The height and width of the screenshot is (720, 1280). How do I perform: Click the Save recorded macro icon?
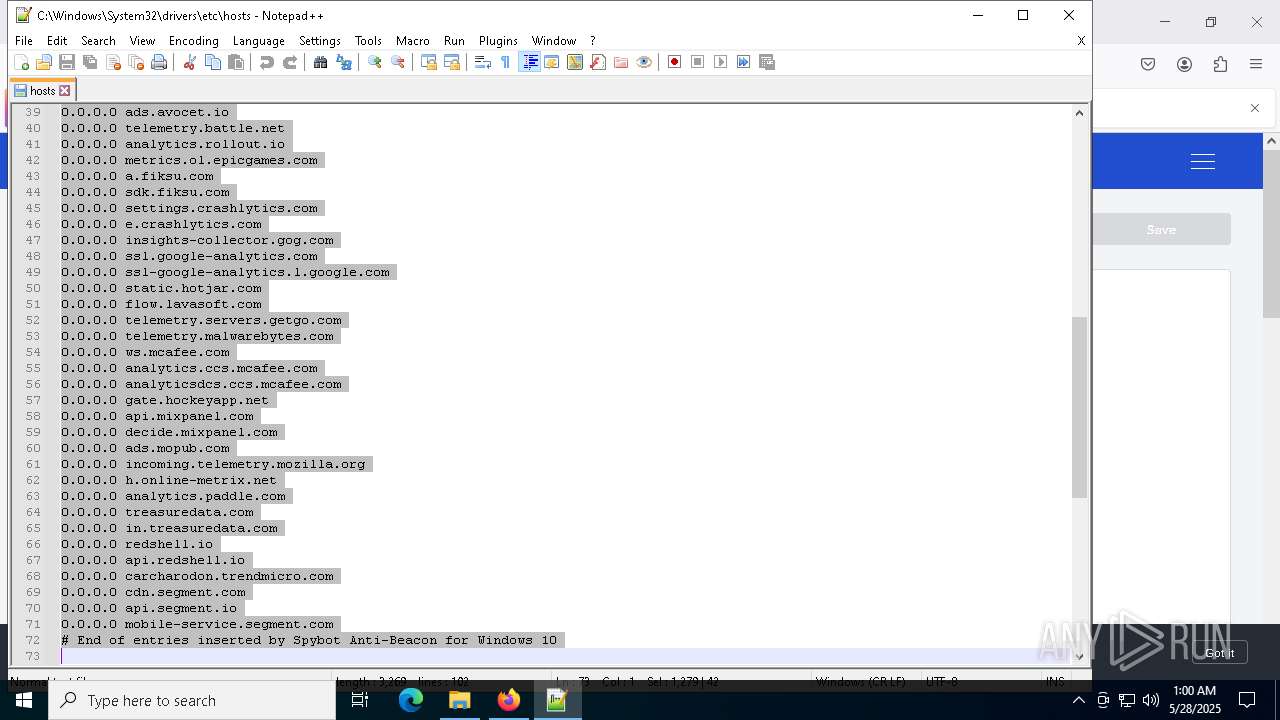(768, 62)
